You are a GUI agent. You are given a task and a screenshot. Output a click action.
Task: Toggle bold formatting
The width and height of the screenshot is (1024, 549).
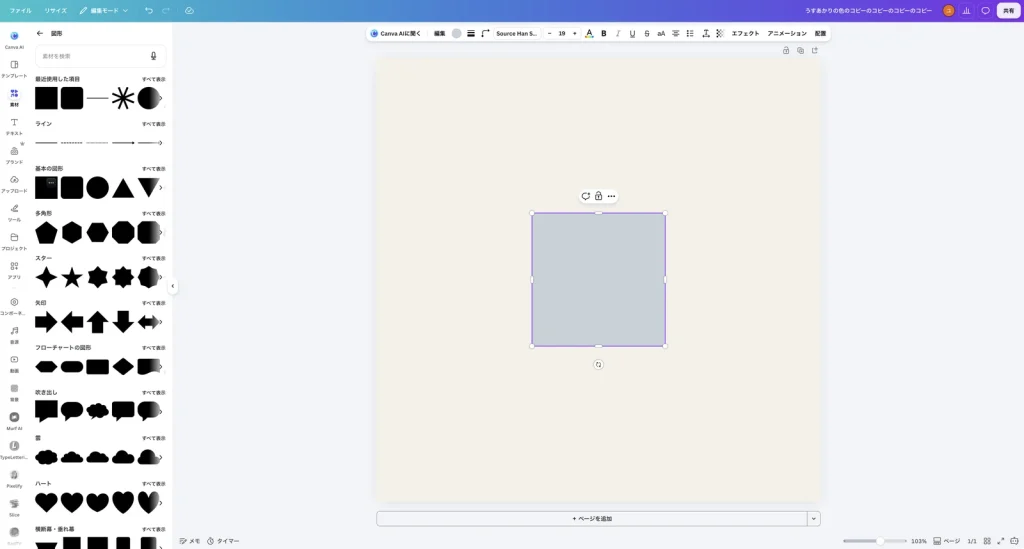603,33
